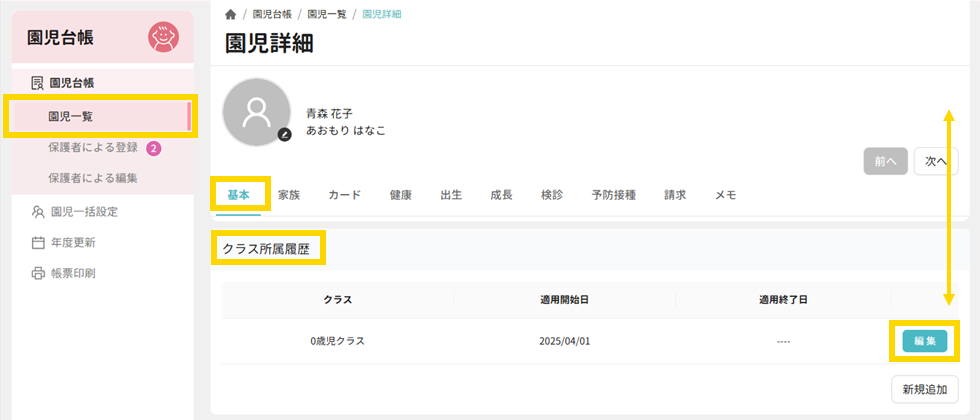
Task: Switch to the 家族 tab
Action: [x=289, y=195]
